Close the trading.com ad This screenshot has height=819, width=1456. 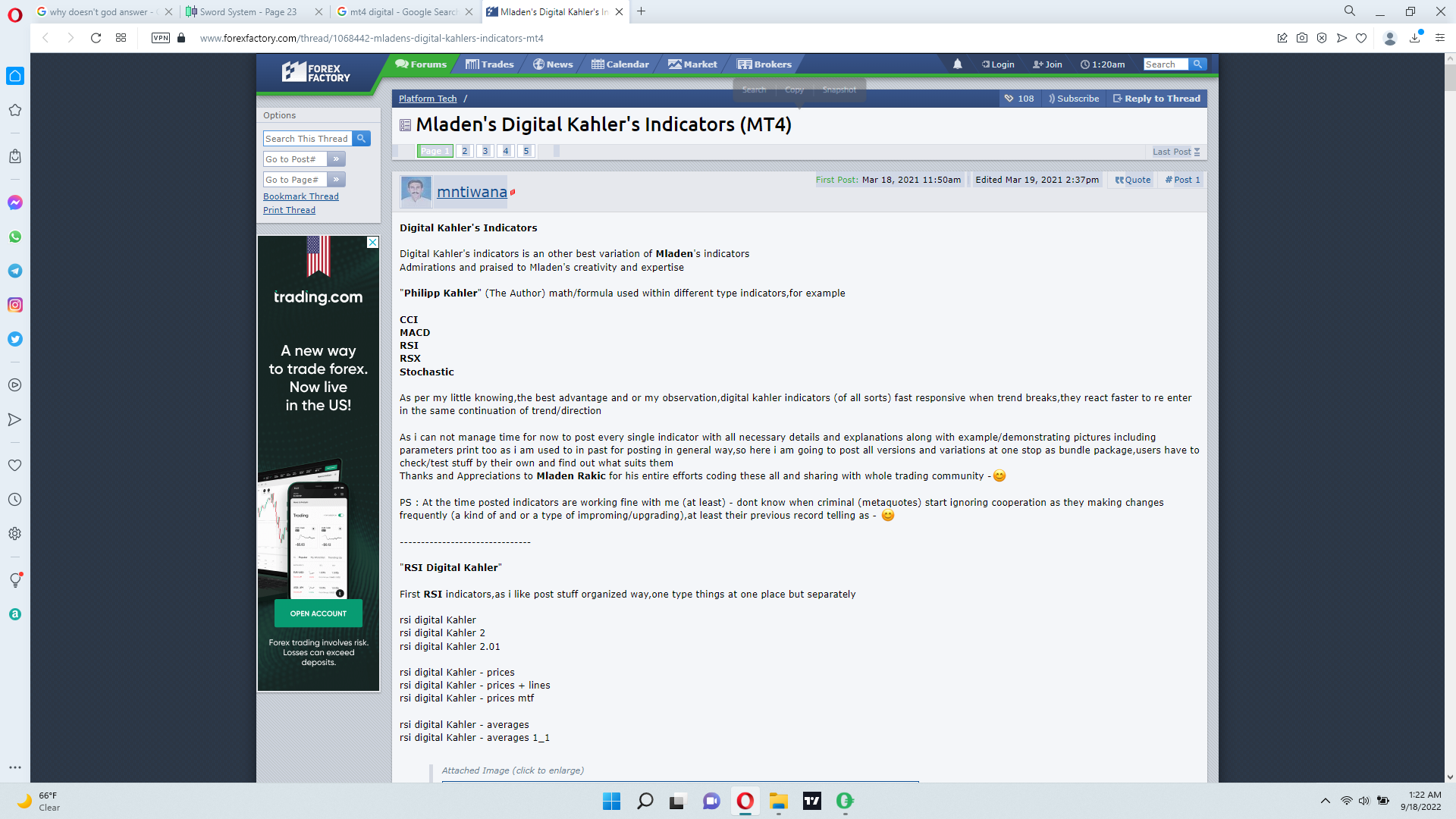pyautogui.click(x=372, y=242)
